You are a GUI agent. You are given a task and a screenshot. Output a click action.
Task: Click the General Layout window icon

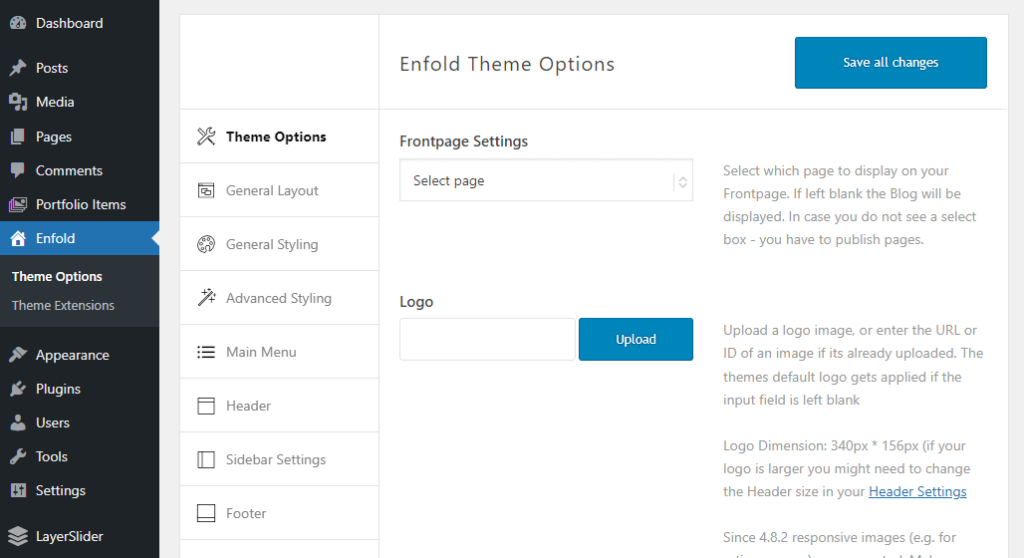click(206, 190)
